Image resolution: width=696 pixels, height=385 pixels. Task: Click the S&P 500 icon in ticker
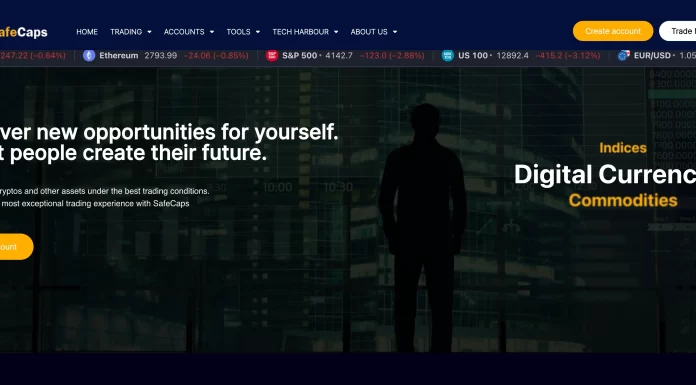(x=272, y=56)
